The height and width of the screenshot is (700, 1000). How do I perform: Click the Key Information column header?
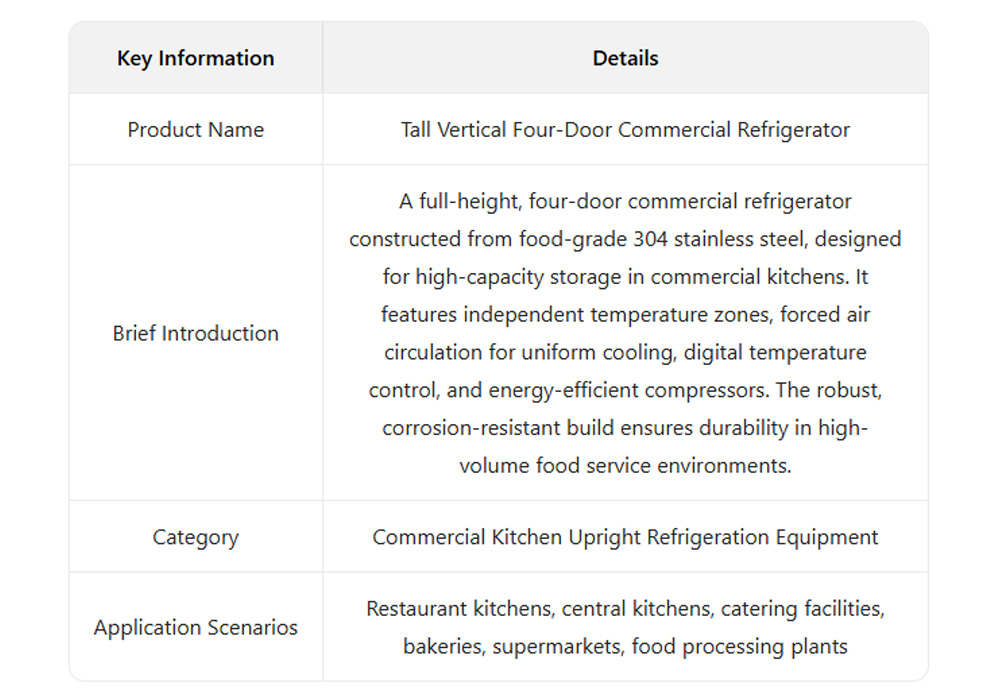coord(195,58)
